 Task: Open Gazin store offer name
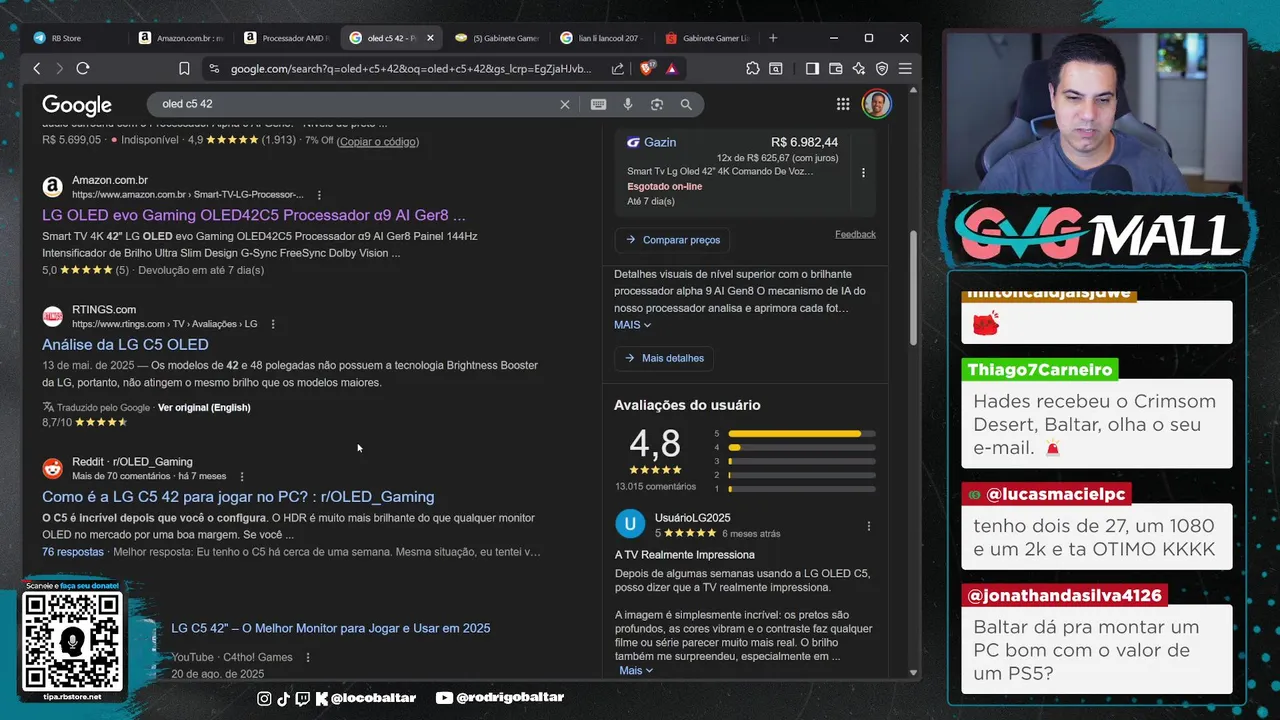[x=660, y=142]
